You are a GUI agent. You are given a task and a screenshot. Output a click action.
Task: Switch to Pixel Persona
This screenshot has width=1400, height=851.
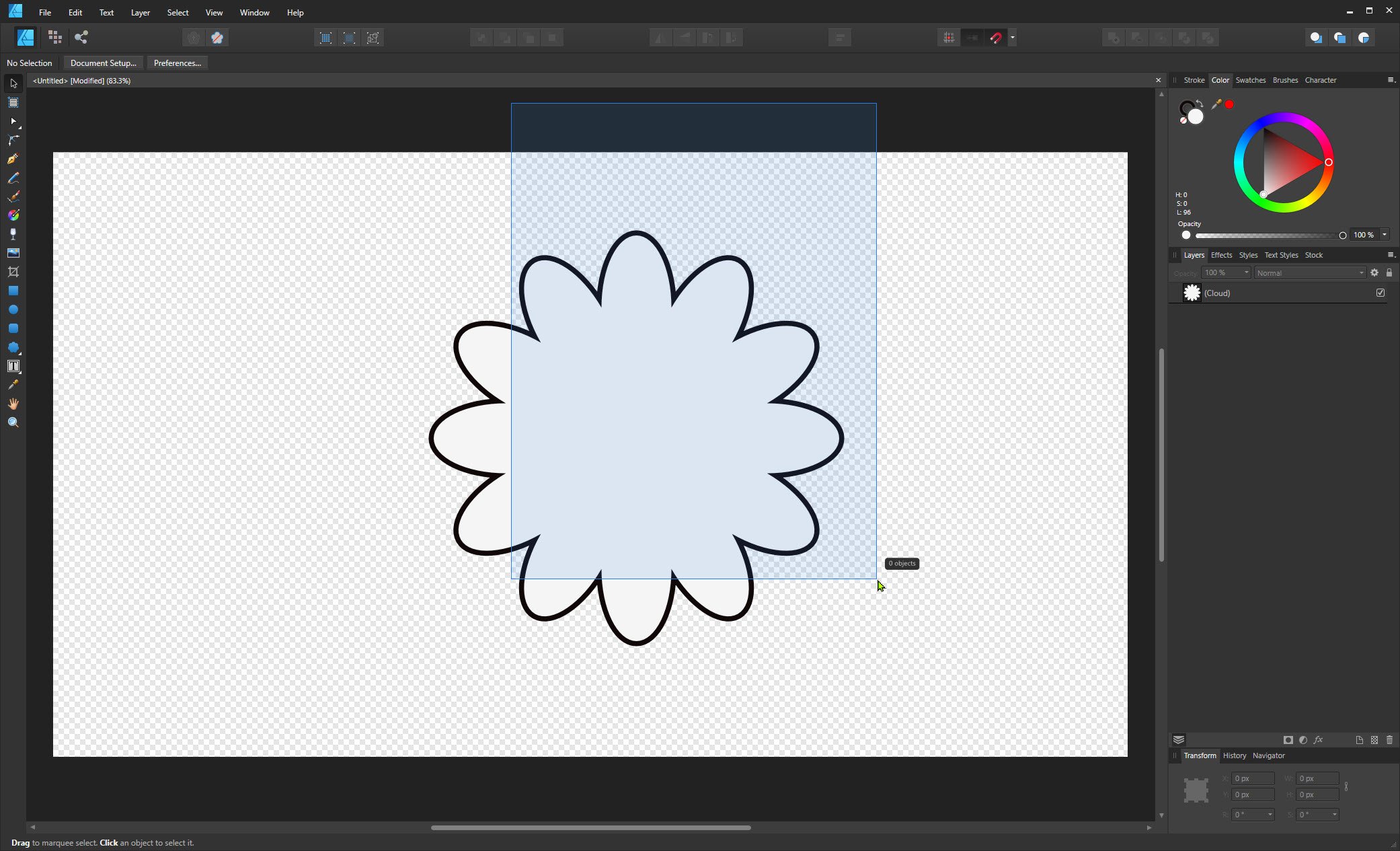pyautogui.click(x=55, y=38)
